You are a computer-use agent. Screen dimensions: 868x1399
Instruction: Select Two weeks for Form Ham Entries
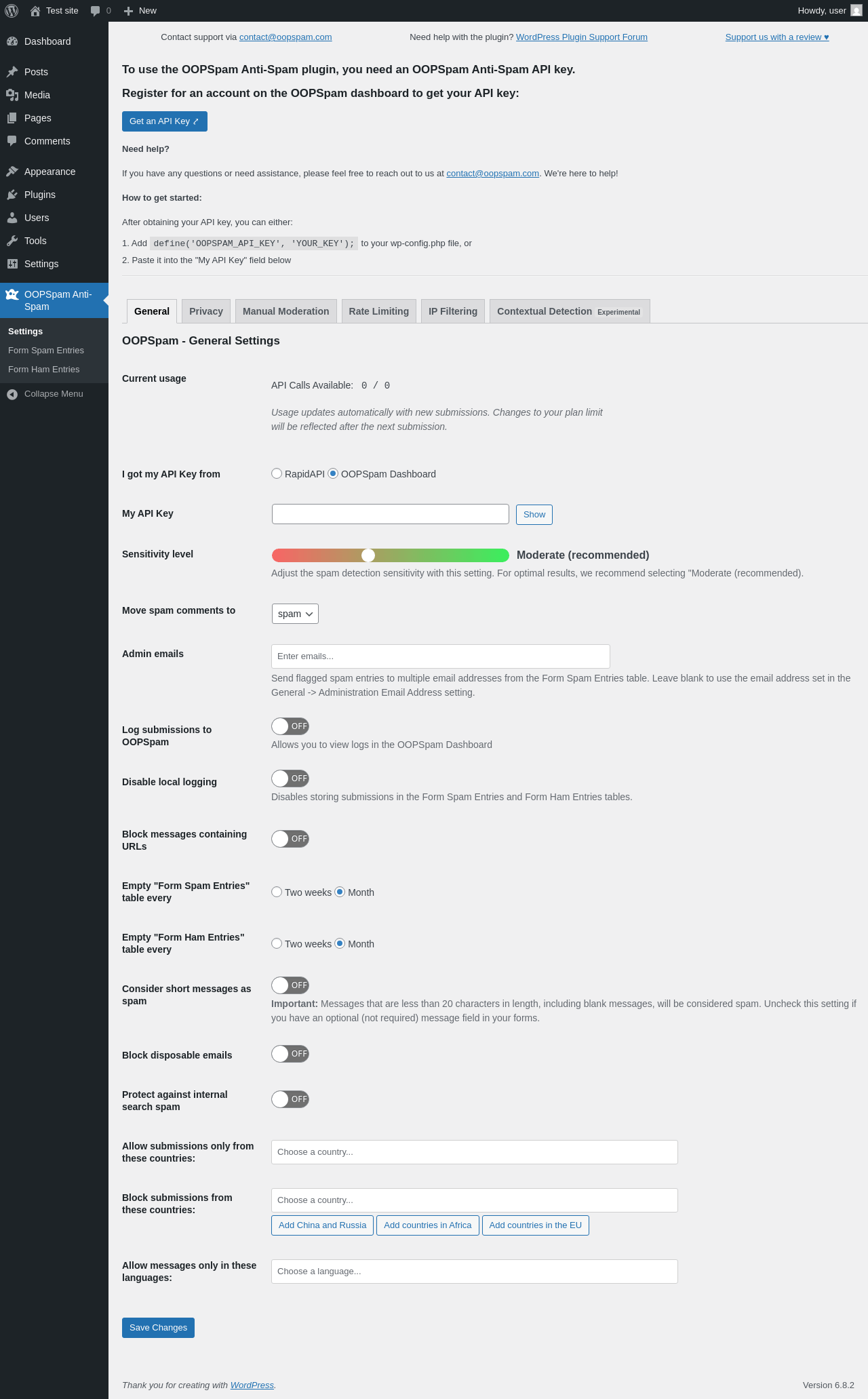277,943
